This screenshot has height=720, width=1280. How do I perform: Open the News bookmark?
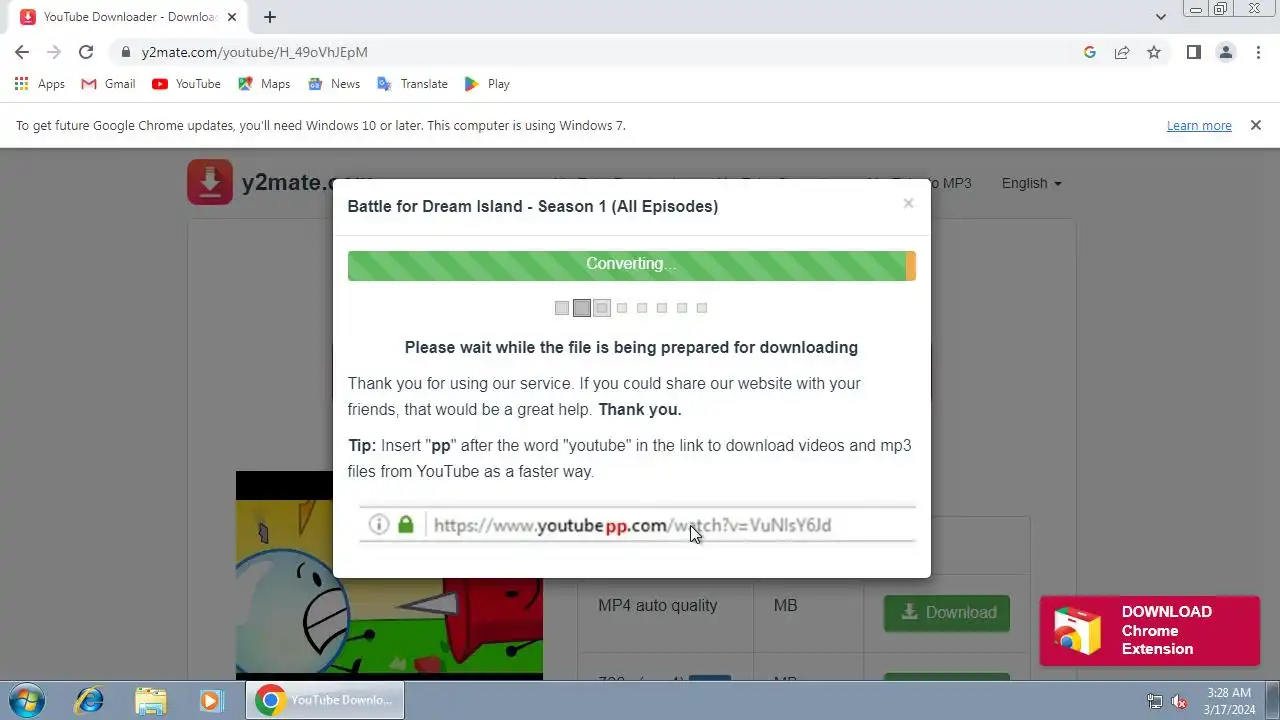pos(334,84)
